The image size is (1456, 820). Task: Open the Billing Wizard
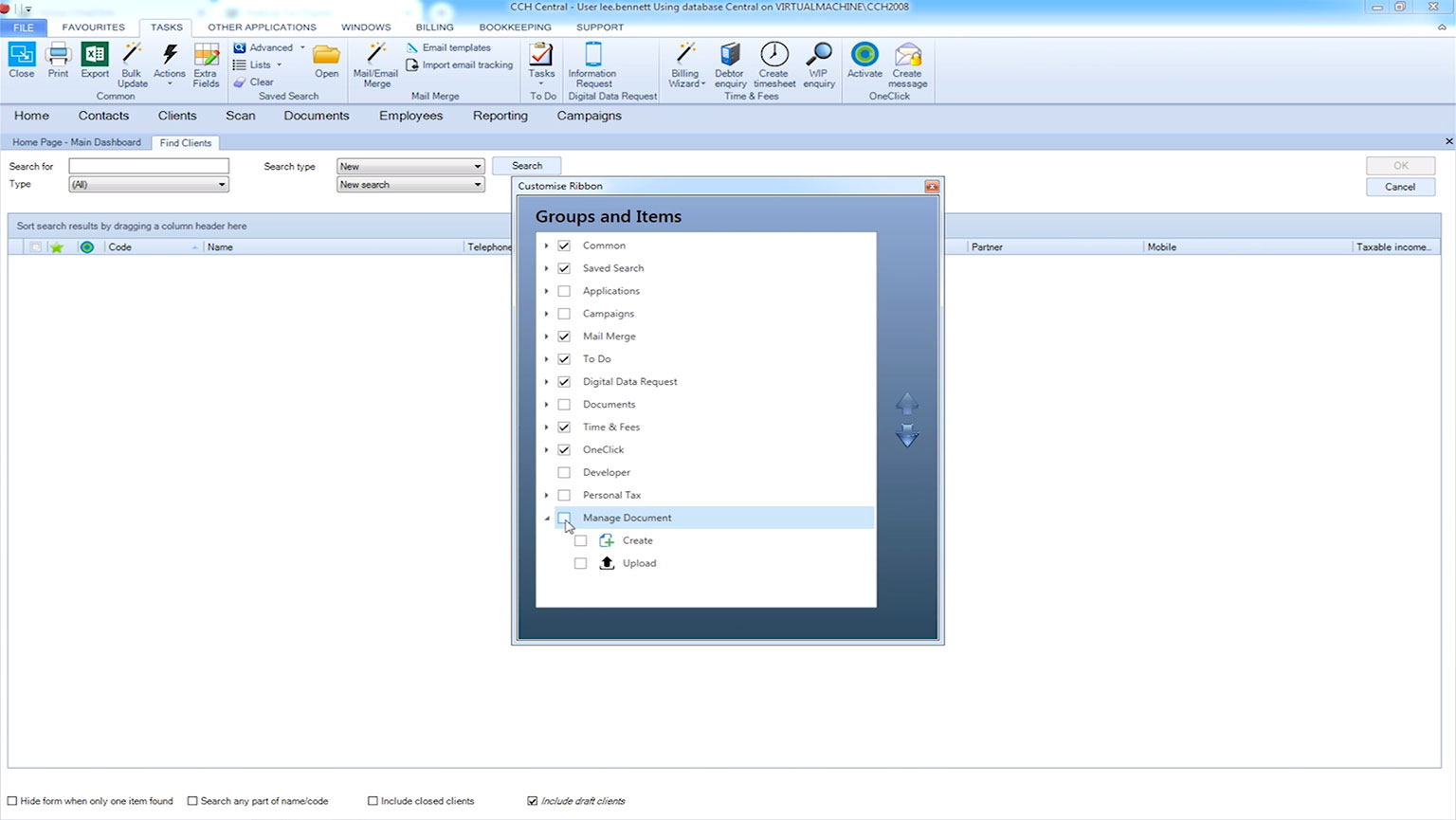685,55
